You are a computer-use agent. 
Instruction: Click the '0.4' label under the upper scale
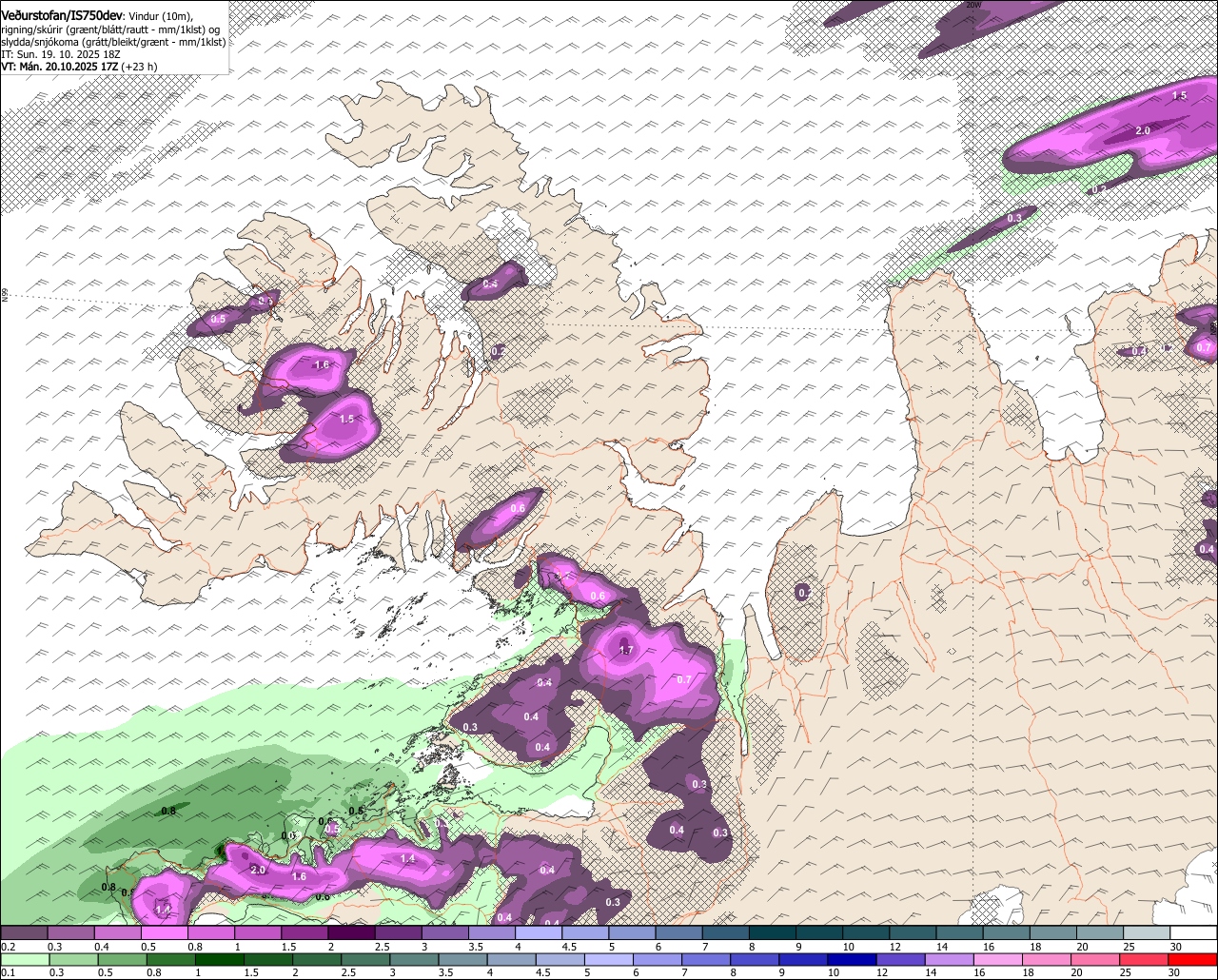pos(101,947)
